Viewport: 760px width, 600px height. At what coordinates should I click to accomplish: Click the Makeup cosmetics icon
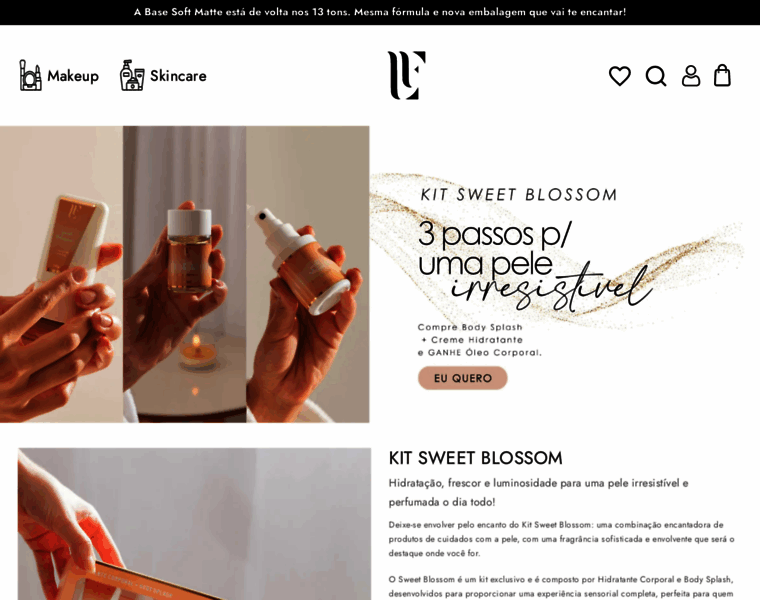(x=30, y=75)
